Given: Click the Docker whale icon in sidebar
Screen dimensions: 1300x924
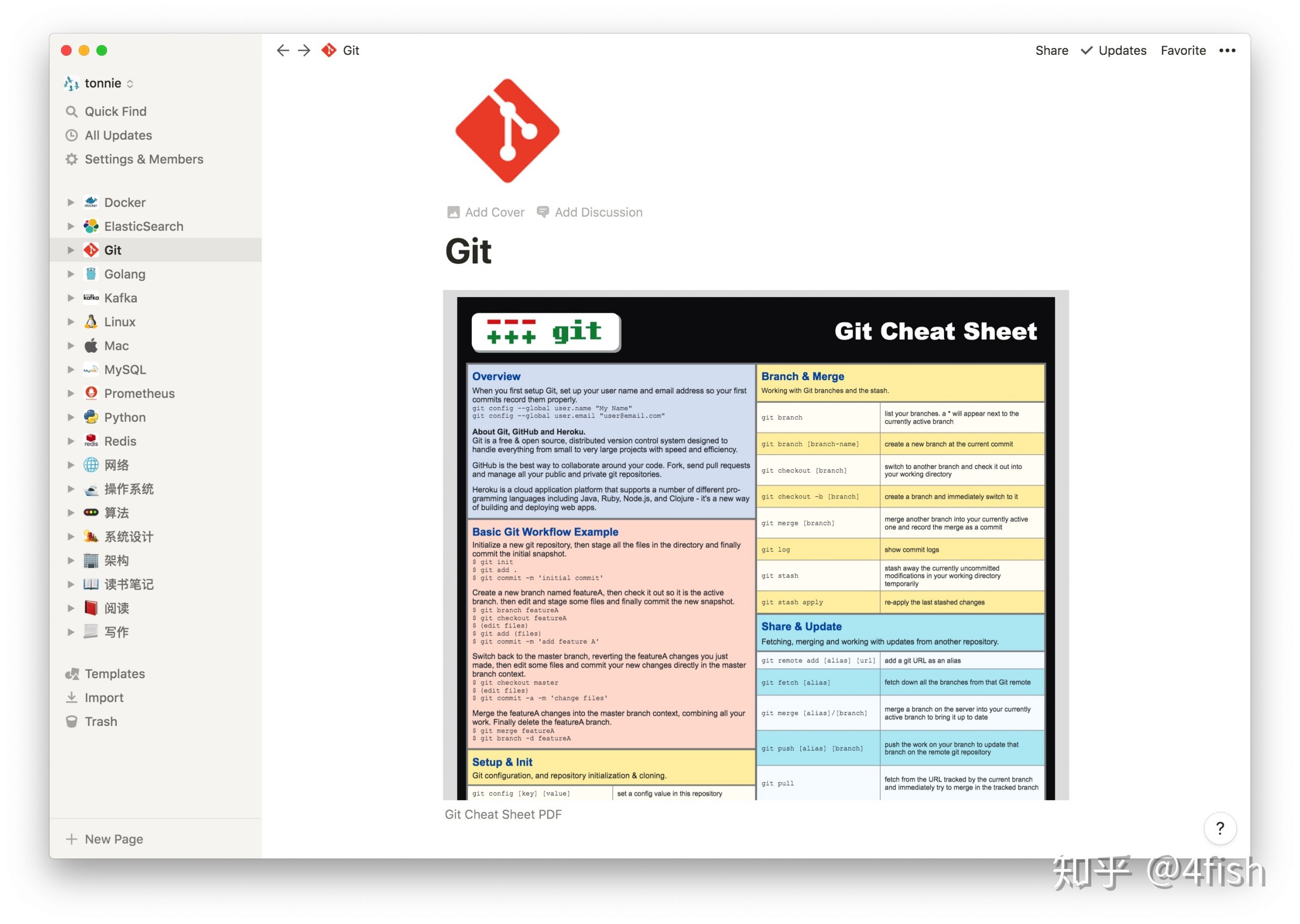Looking at the screenshot, I should tap(91, 203).
